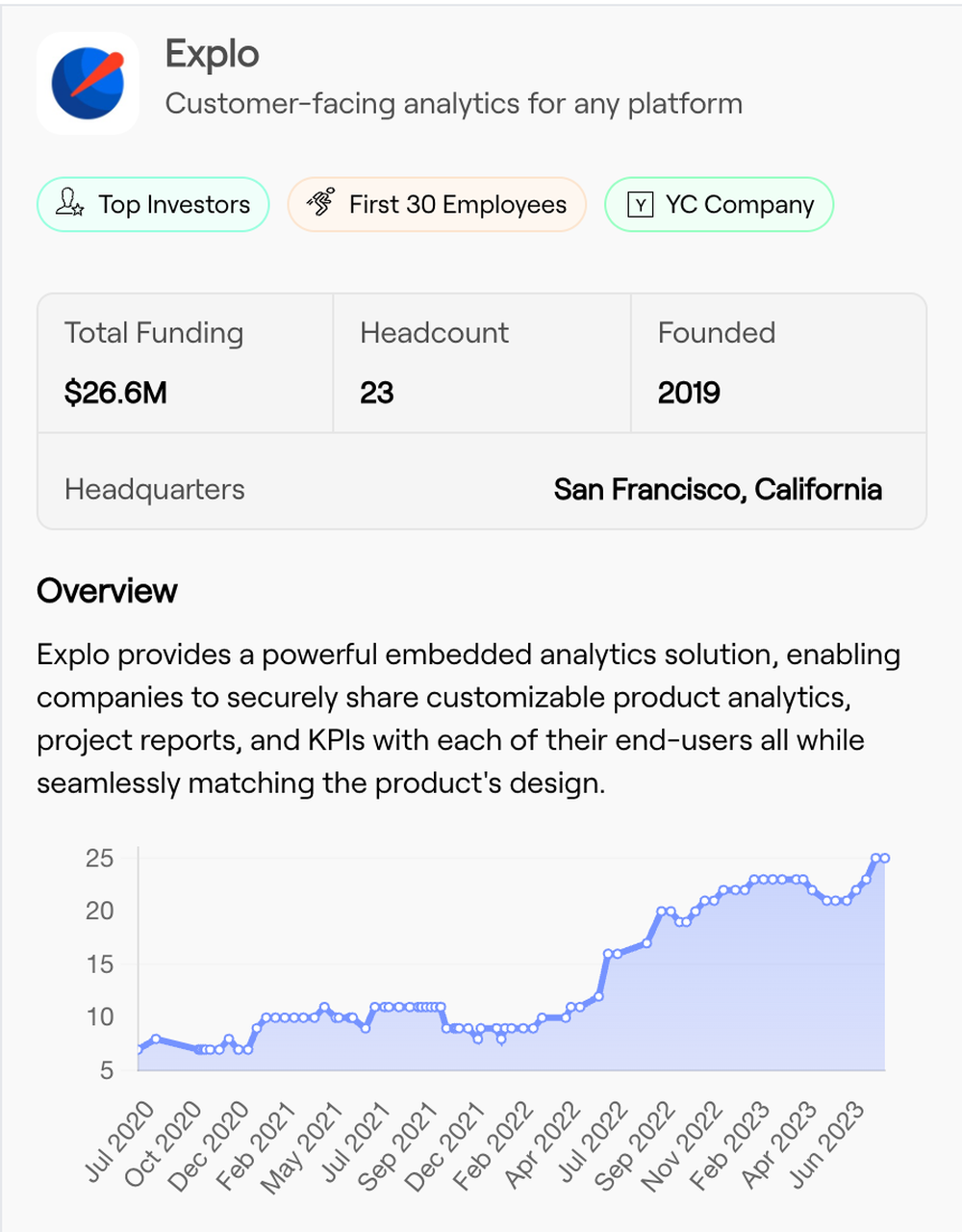962x1232 pixels.
Task: Click the First 30 Employees badge
Action: (x=437, y=204)
